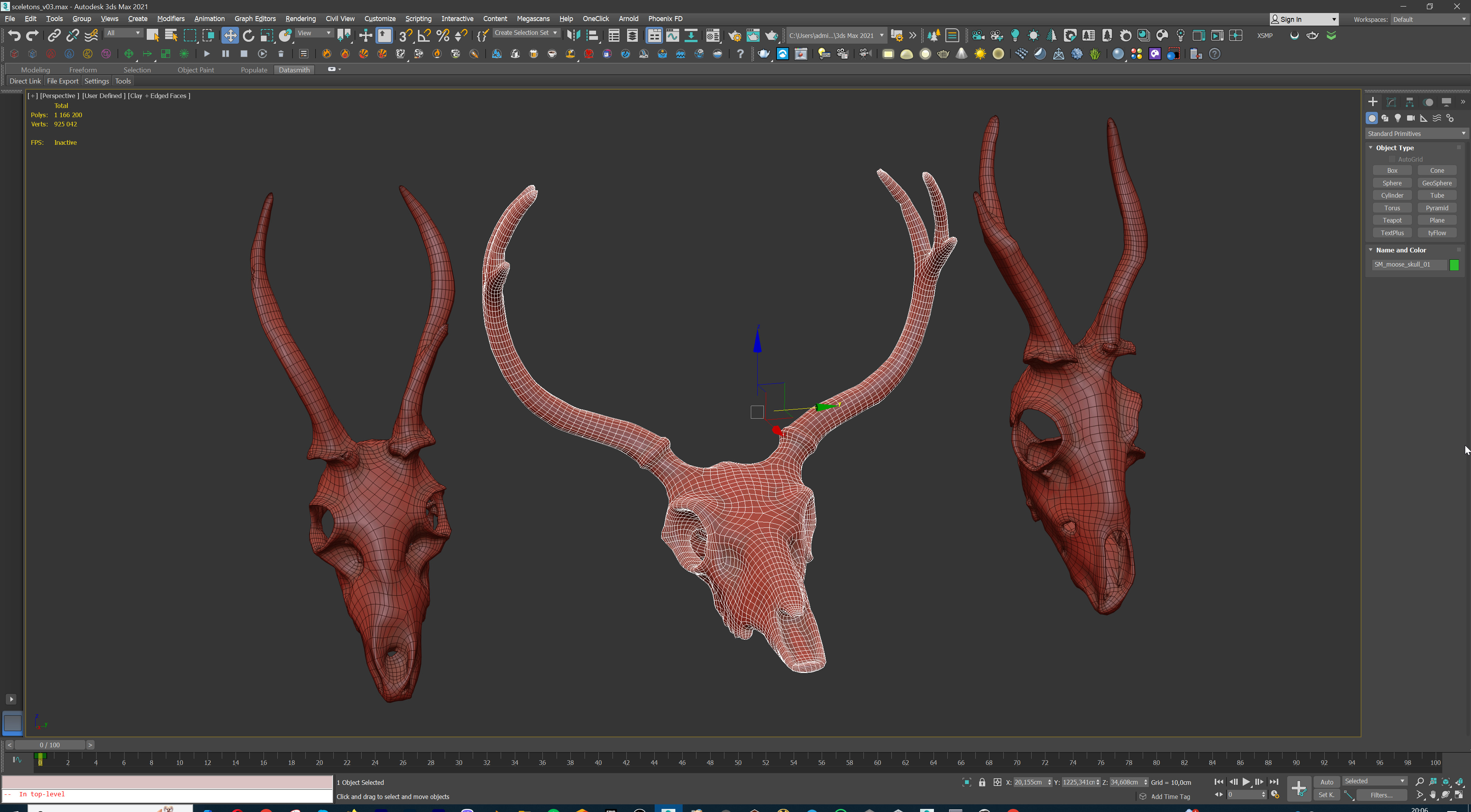Open the Hierarchy panel tab
Viewport: 1471px width, 812px height.
pyautogui.click(x=1409, y=101)
